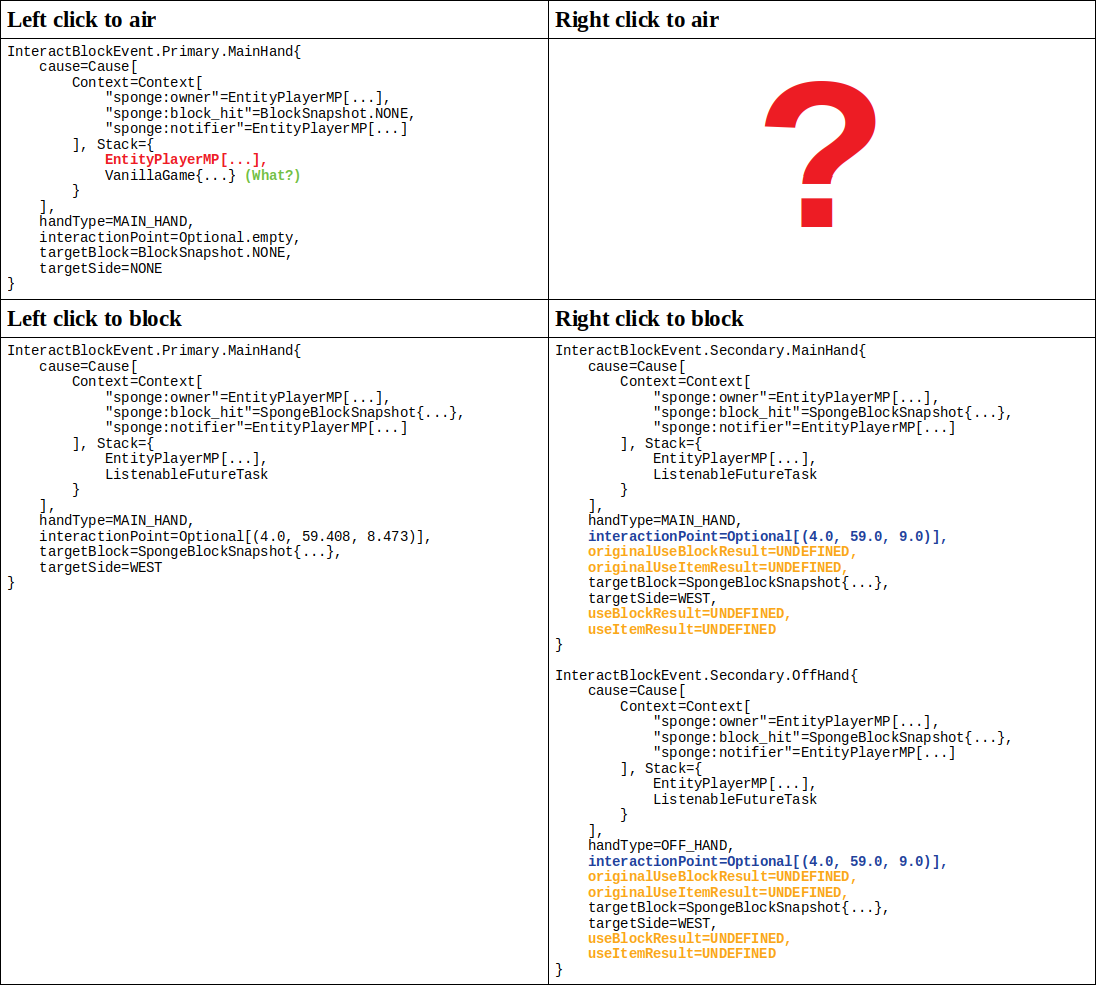Select the red 'EntityPlayerMP[...],' stack entry
Image resolution: width=1096 pixels, height=985 pixels.
tap(186, 159)
